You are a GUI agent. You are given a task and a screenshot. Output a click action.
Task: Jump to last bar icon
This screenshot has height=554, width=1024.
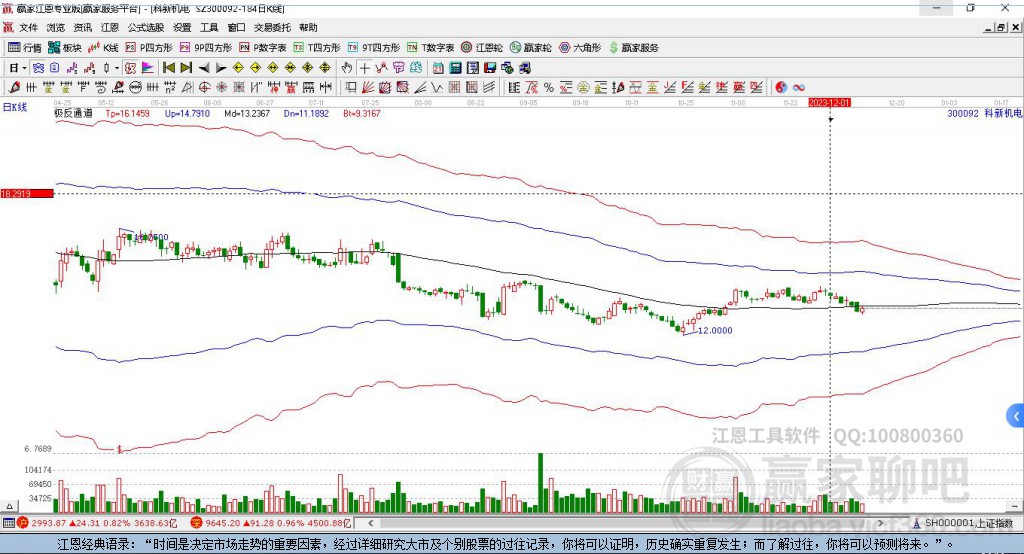186,68
